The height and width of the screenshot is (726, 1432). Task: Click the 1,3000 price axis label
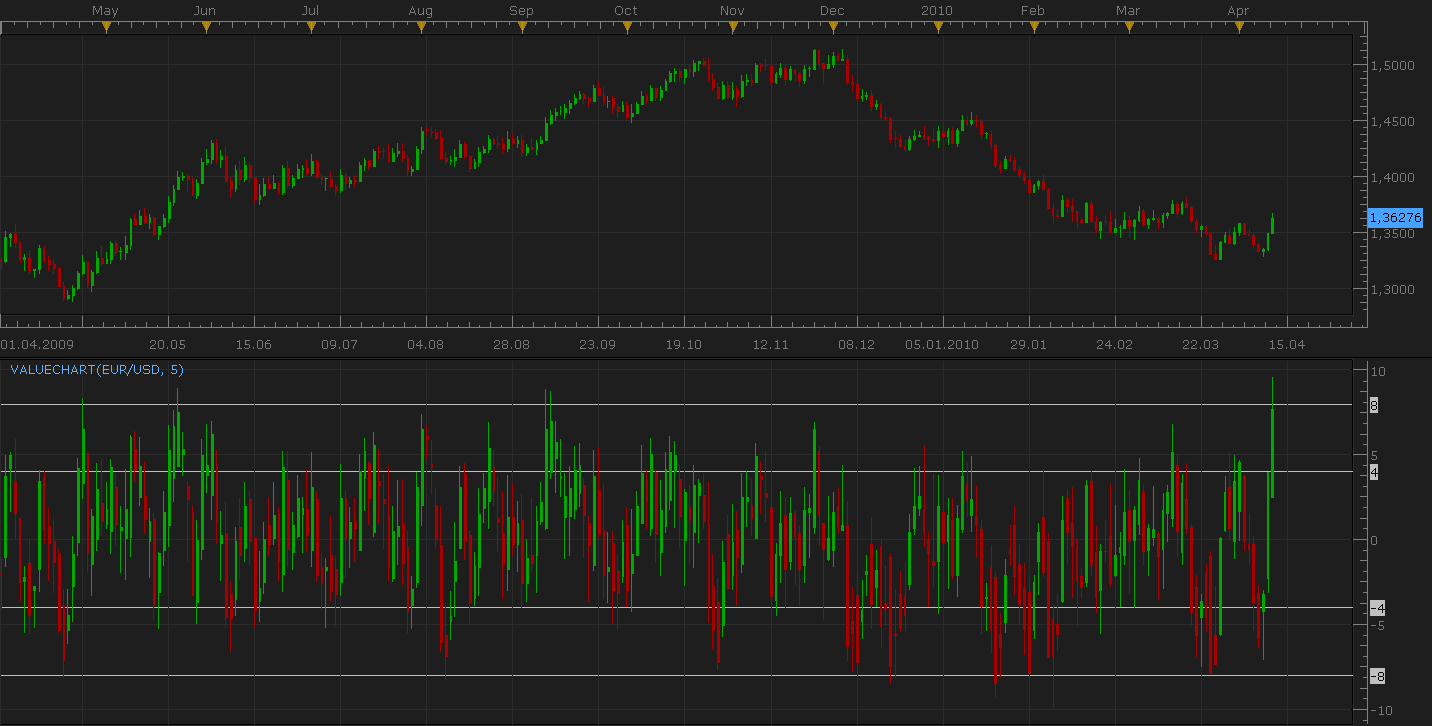pyautogui.click(x=1391, y=290)
